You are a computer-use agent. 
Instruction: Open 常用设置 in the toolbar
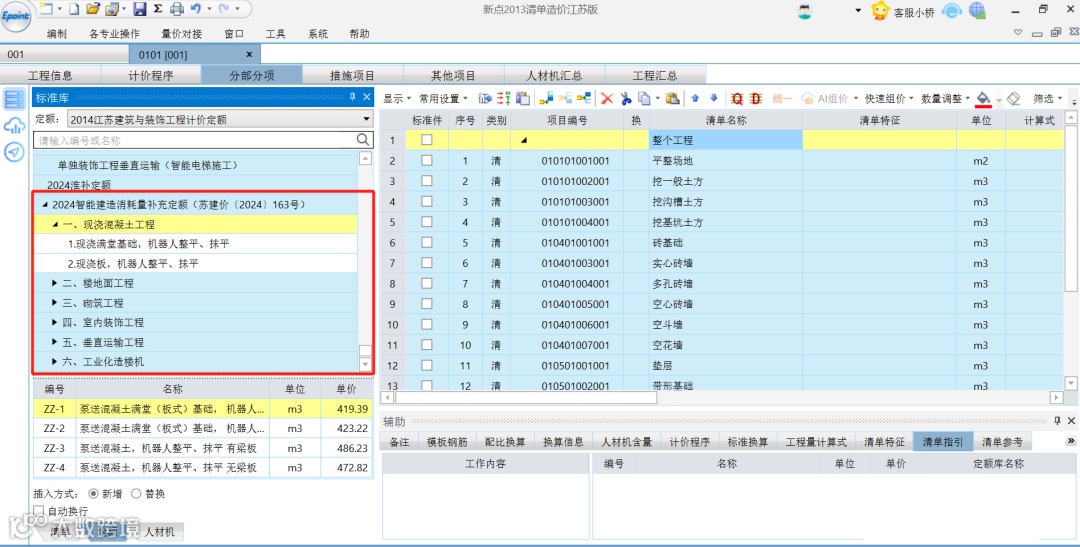443,99
